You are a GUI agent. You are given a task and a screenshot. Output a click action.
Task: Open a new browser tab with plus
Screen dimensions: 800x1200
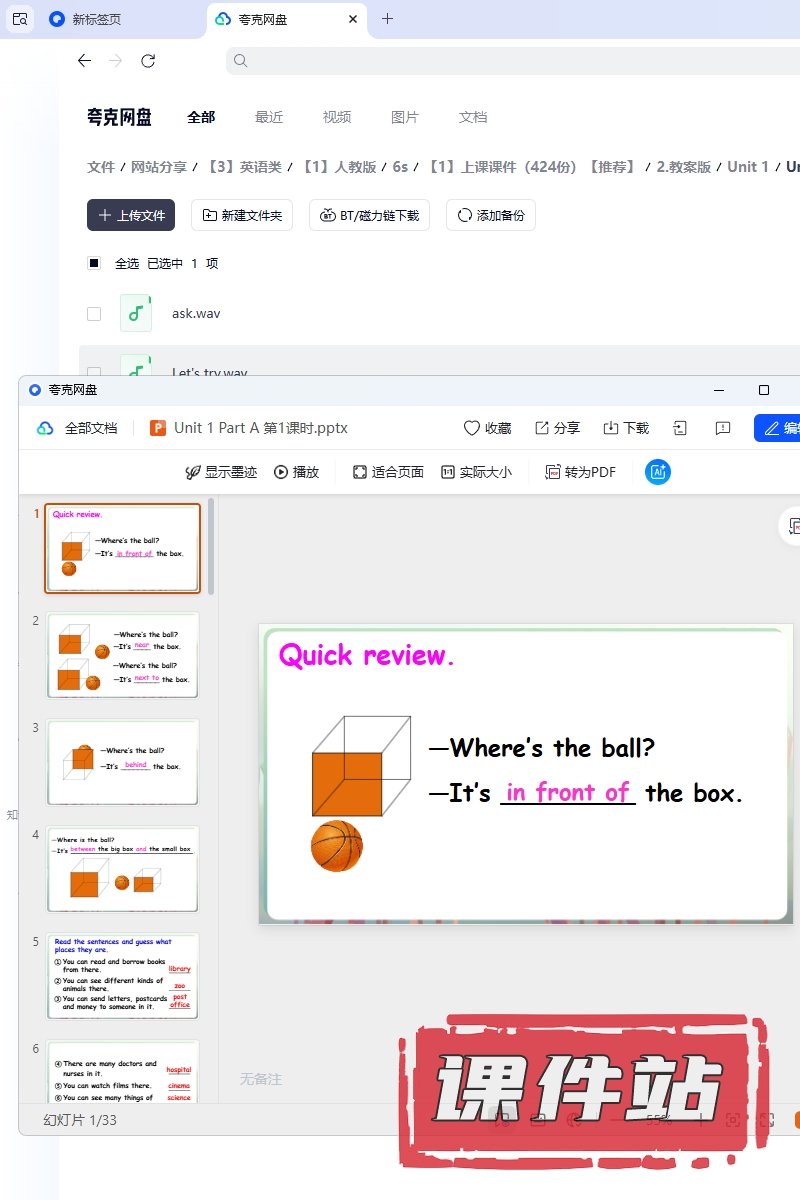[388, 19]
